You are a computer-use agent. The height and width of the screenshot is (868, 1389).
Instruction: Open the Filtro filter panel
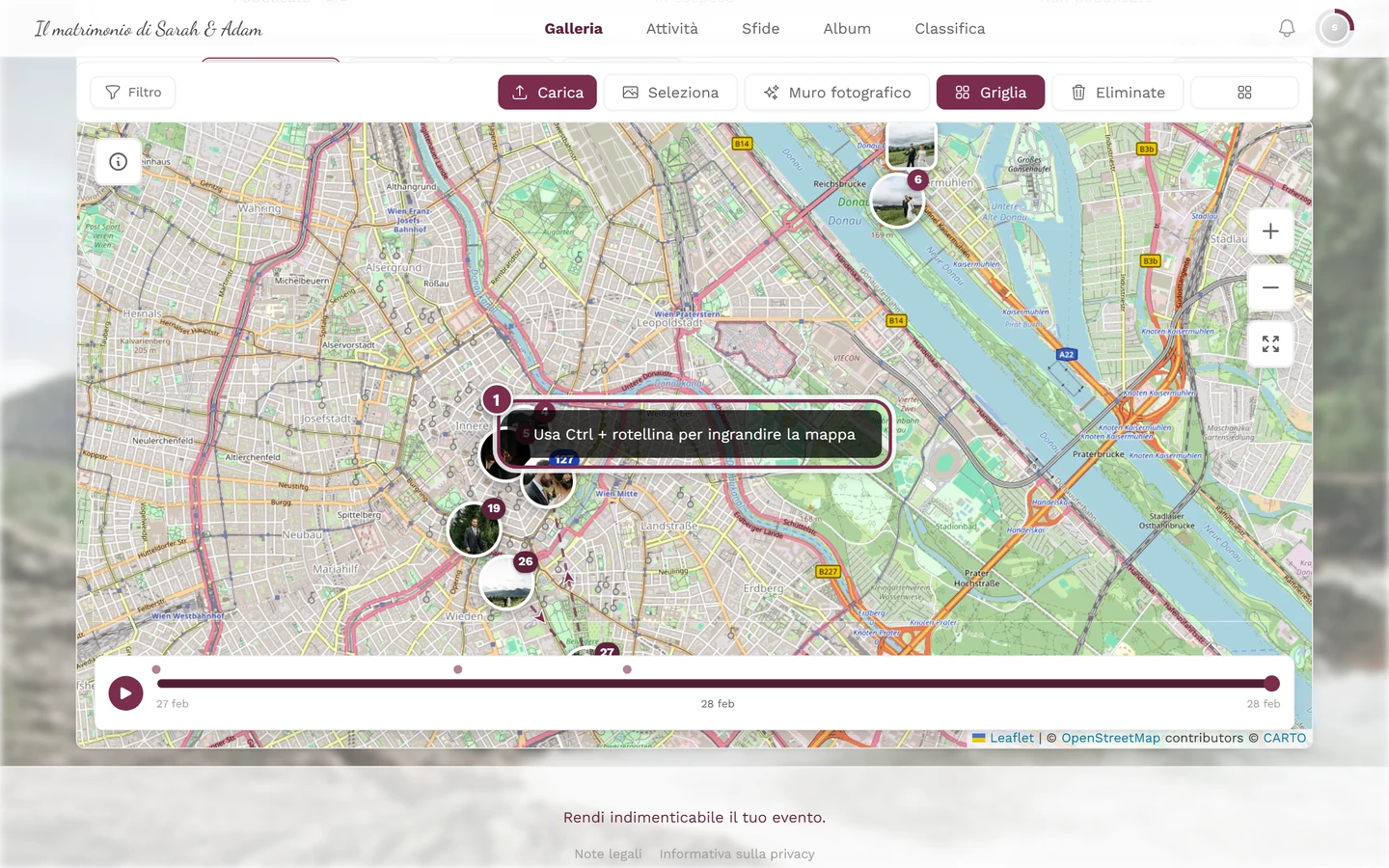click(x=133, y=93)
